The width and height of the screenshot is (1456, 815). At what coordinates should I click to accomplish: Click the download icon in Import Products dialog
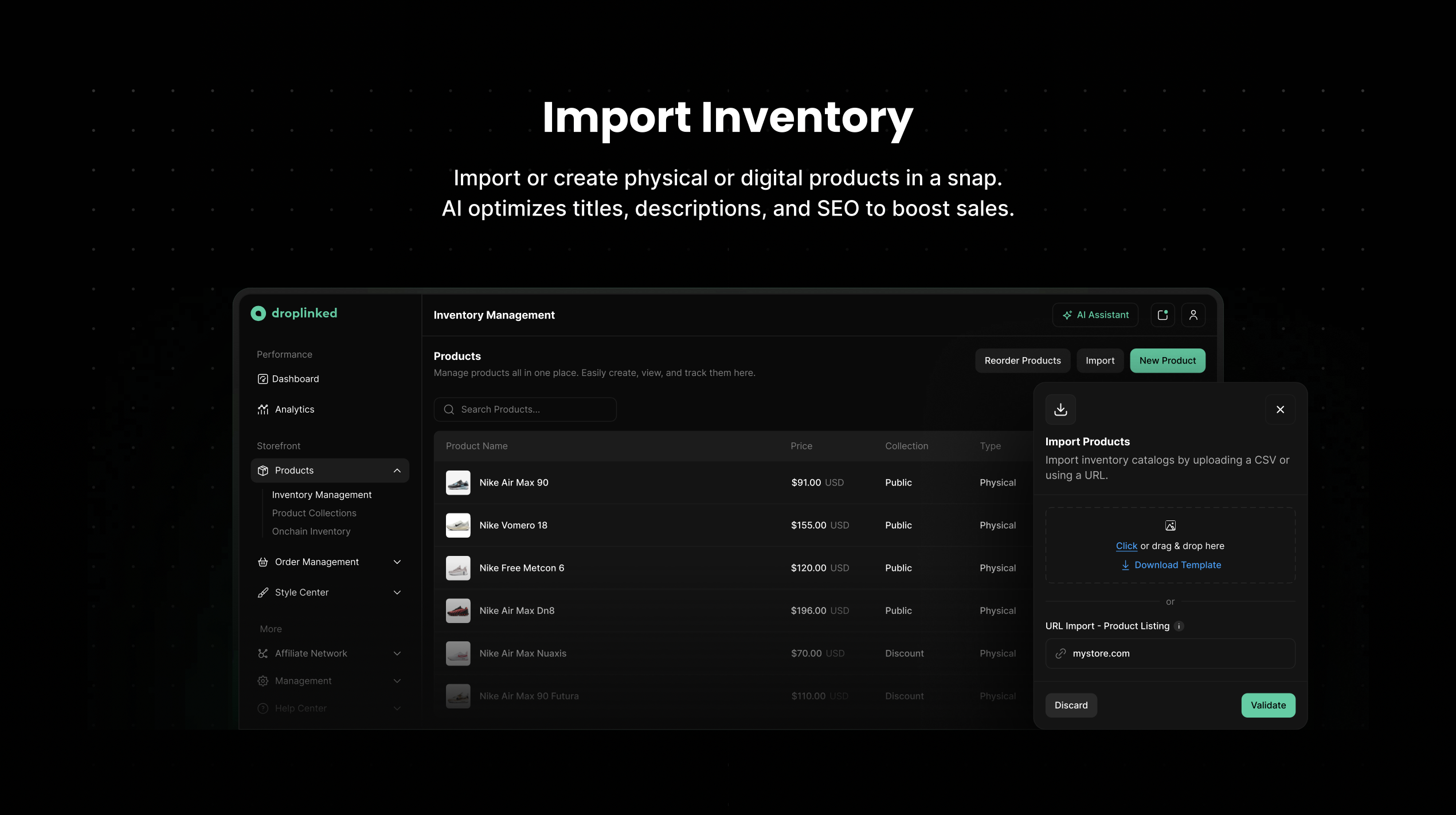click(1060, 409)
